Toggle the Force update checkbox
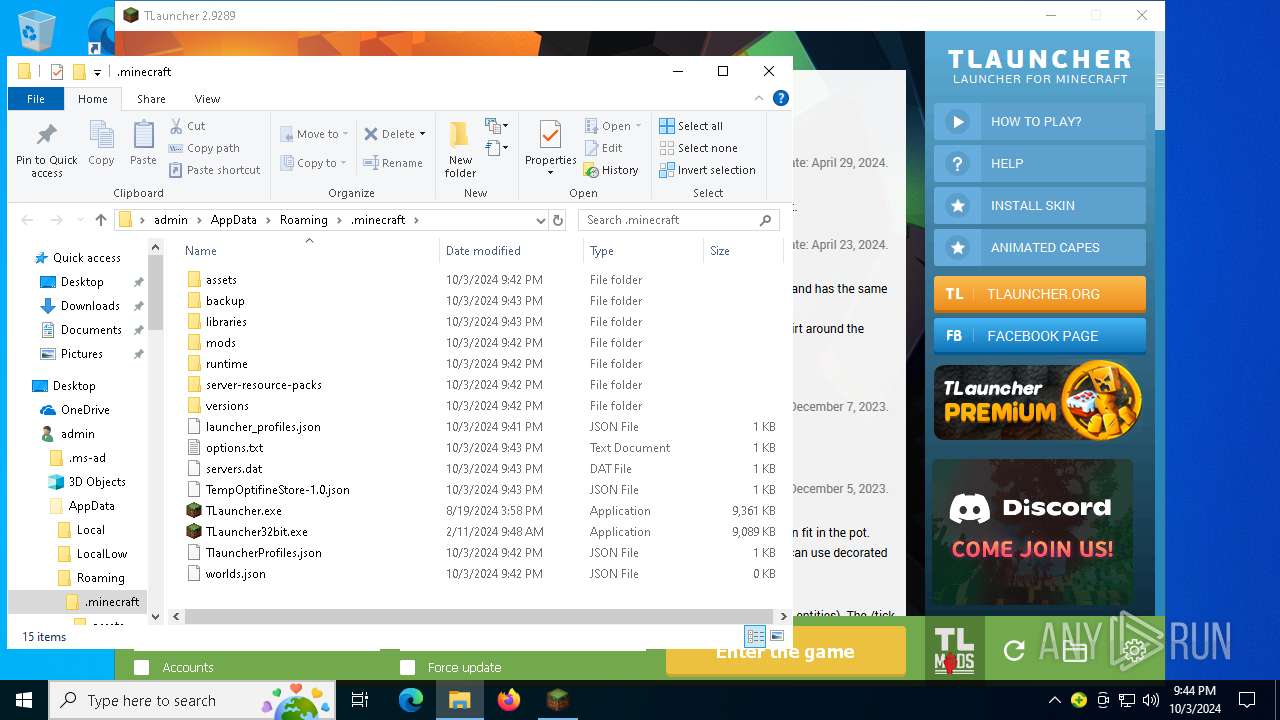The width and height of the screenshot is (1280, 720). tap(407, 667)
